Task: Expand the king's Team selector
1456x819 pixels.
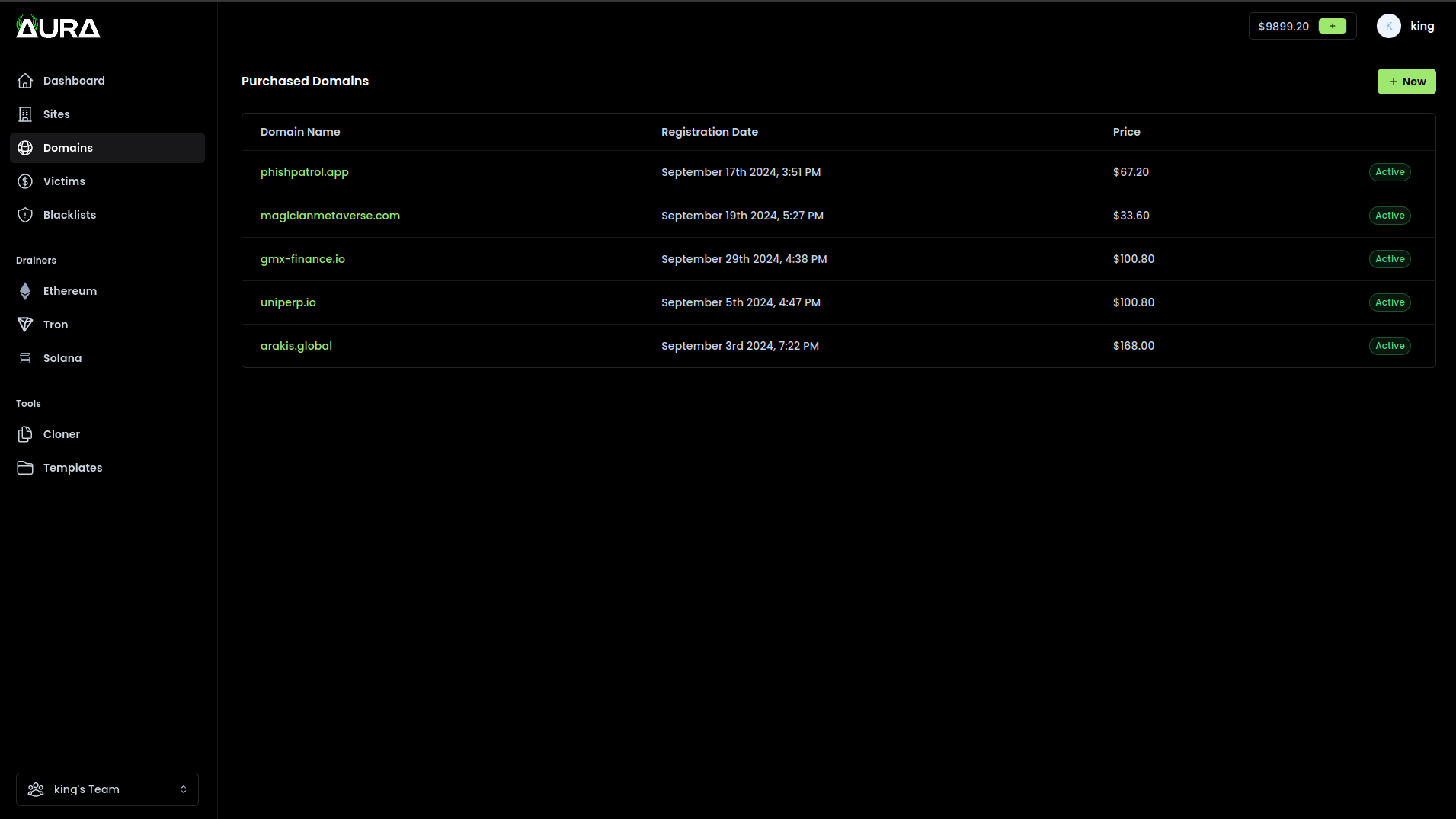Action: (x=107, y=789)
